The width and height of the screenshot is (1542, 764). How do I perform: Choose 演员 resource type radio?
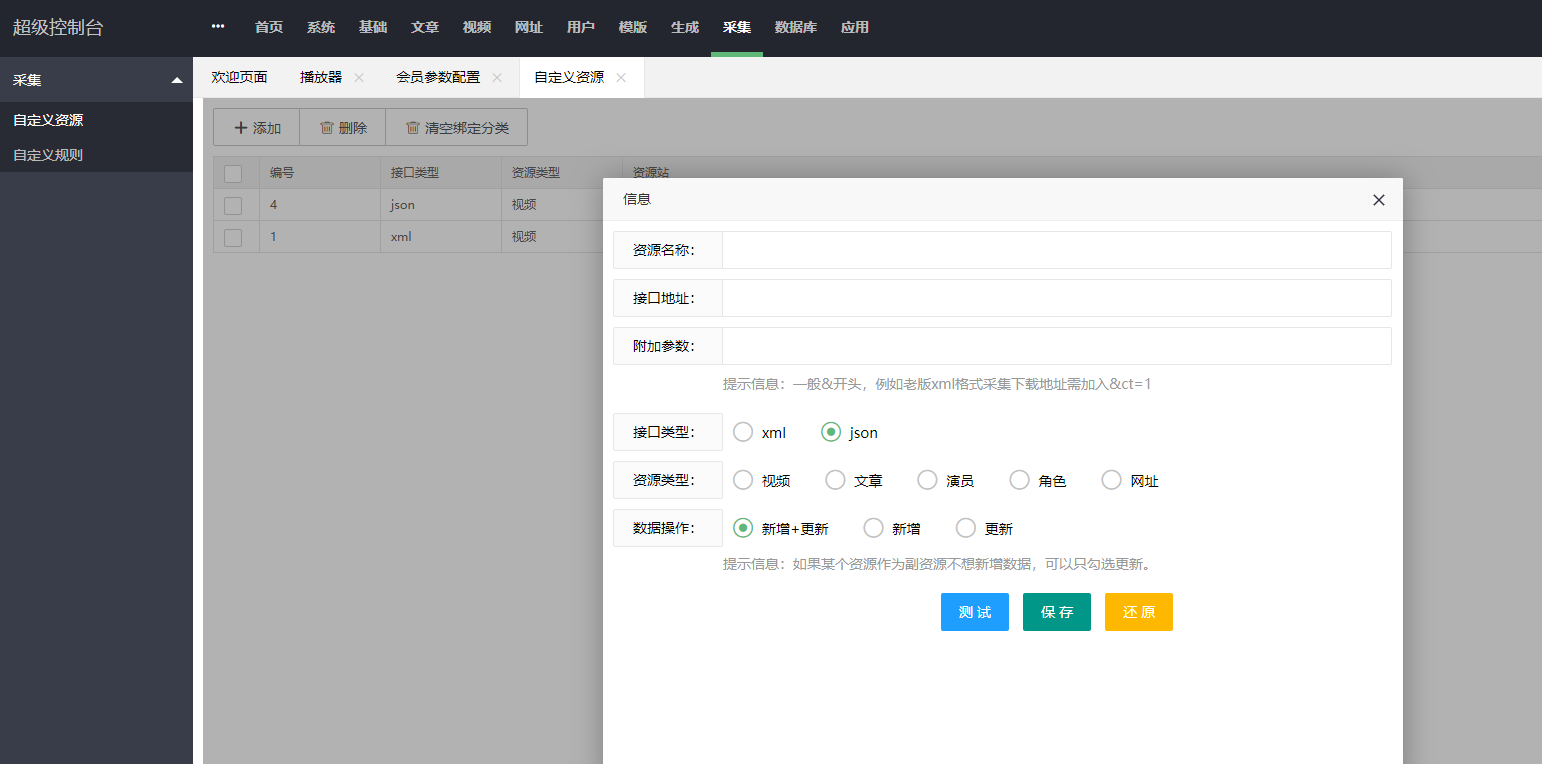pos(927,480)
